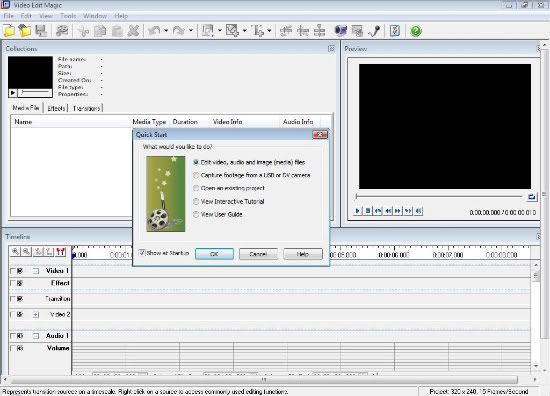Click the Undo arrow icon

pyautogui.click(x=154, y=31)
